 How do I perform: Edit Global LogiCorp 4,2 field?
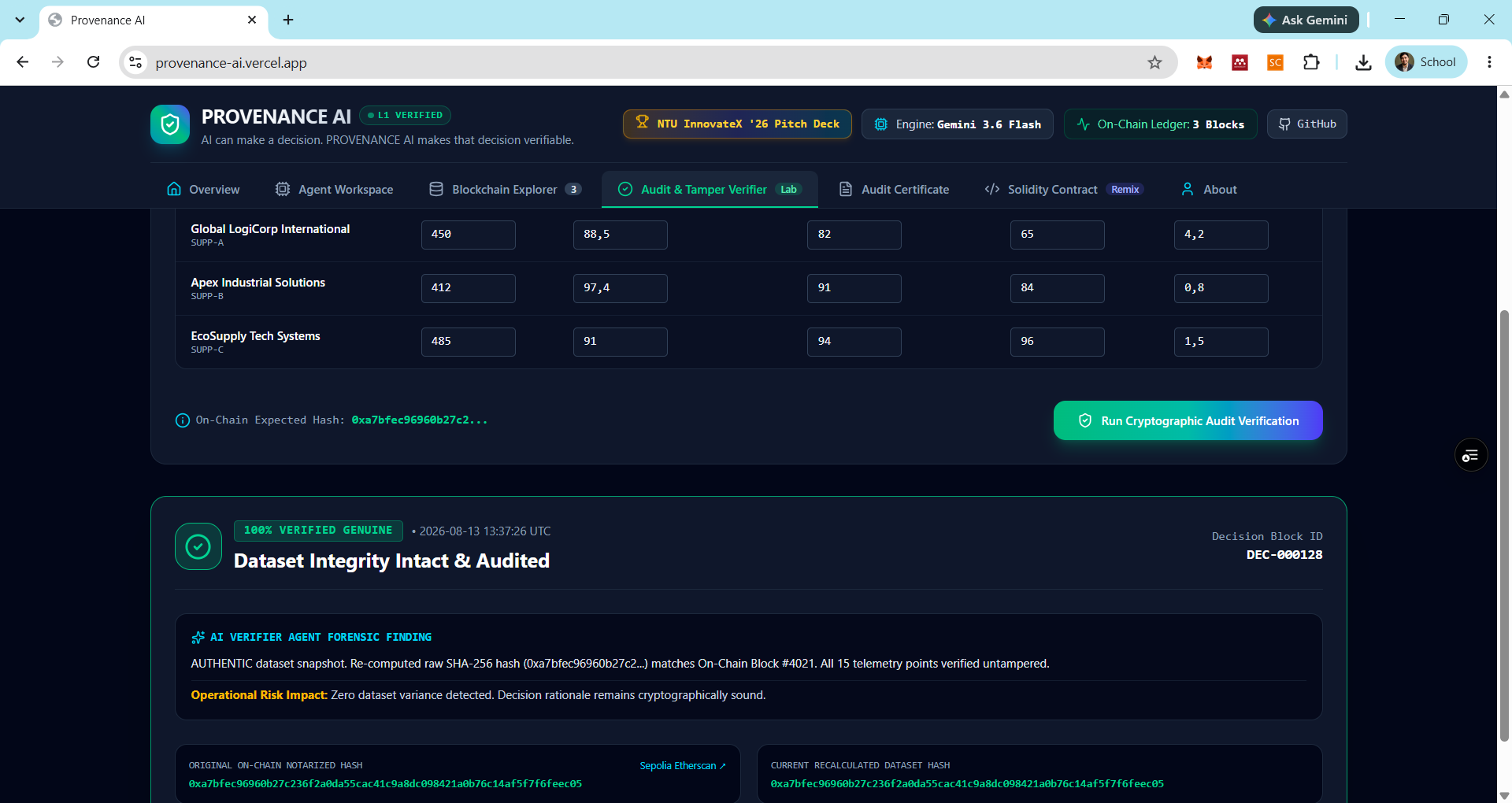click(x=1221, y=235)
